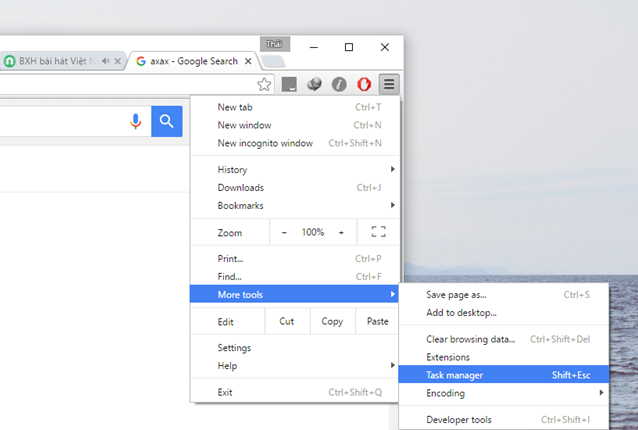Screen dimensions: 638x430
Task: Open Settings from the Chrome menu
Action: 295,348
